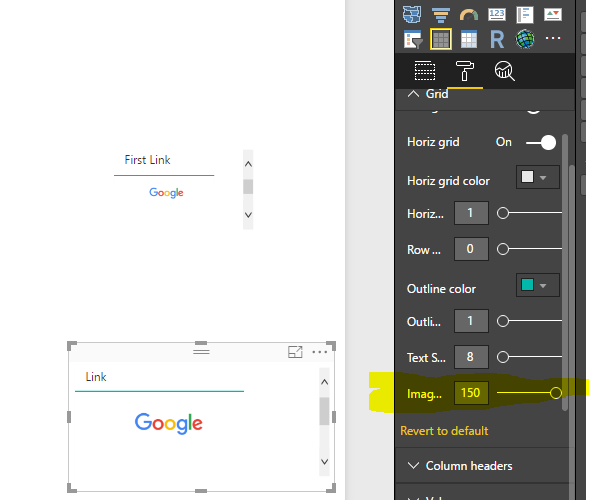Click the Link column header in selected visual
This screenshot has width=590, height=500.
(x=96, y=377)
